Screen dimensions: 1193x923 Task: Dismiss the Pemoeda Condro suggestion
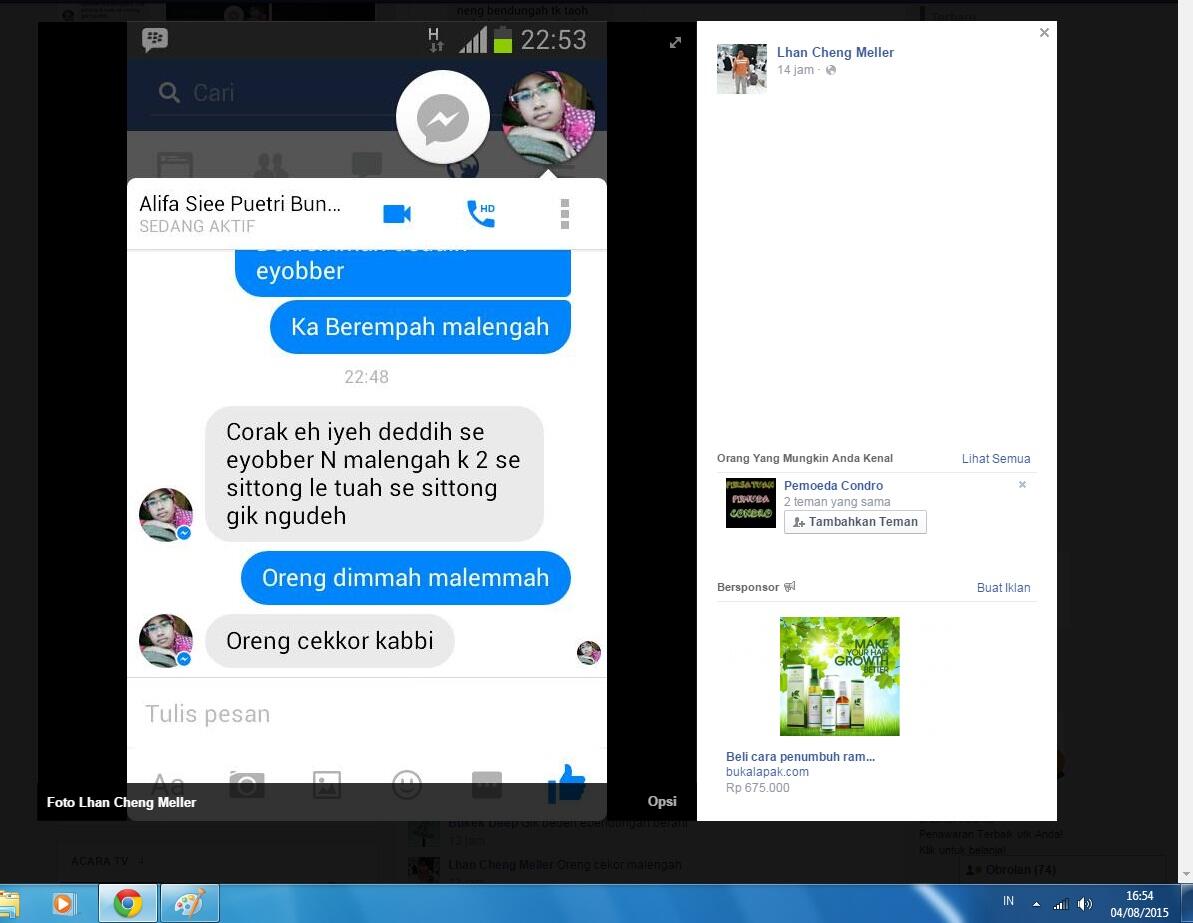point(1022,485)
